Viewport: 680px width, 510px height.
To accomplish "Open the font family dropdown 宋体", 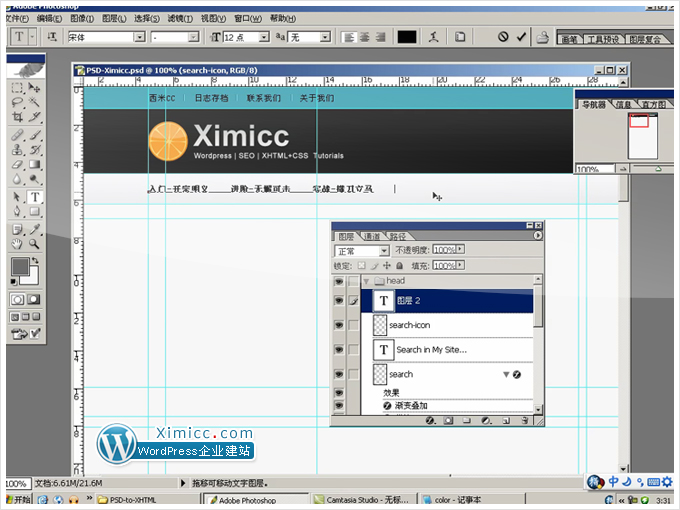I will click(x=139, y=37).
